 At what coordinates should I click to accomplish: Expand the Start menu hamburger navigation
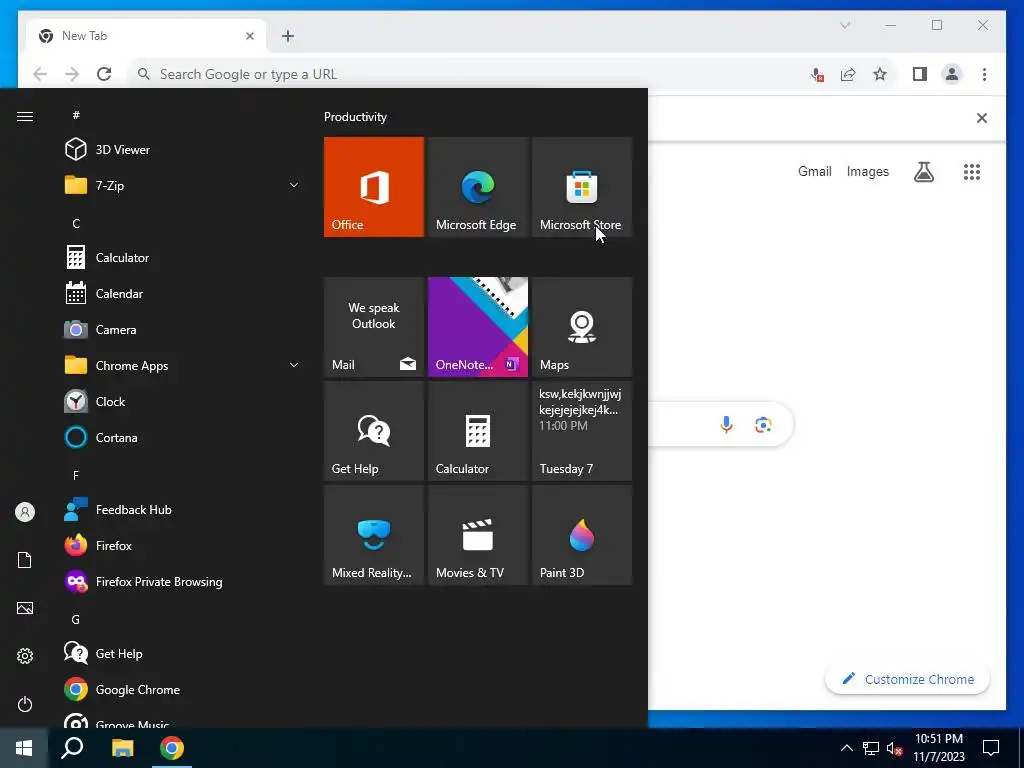(25, 116)
